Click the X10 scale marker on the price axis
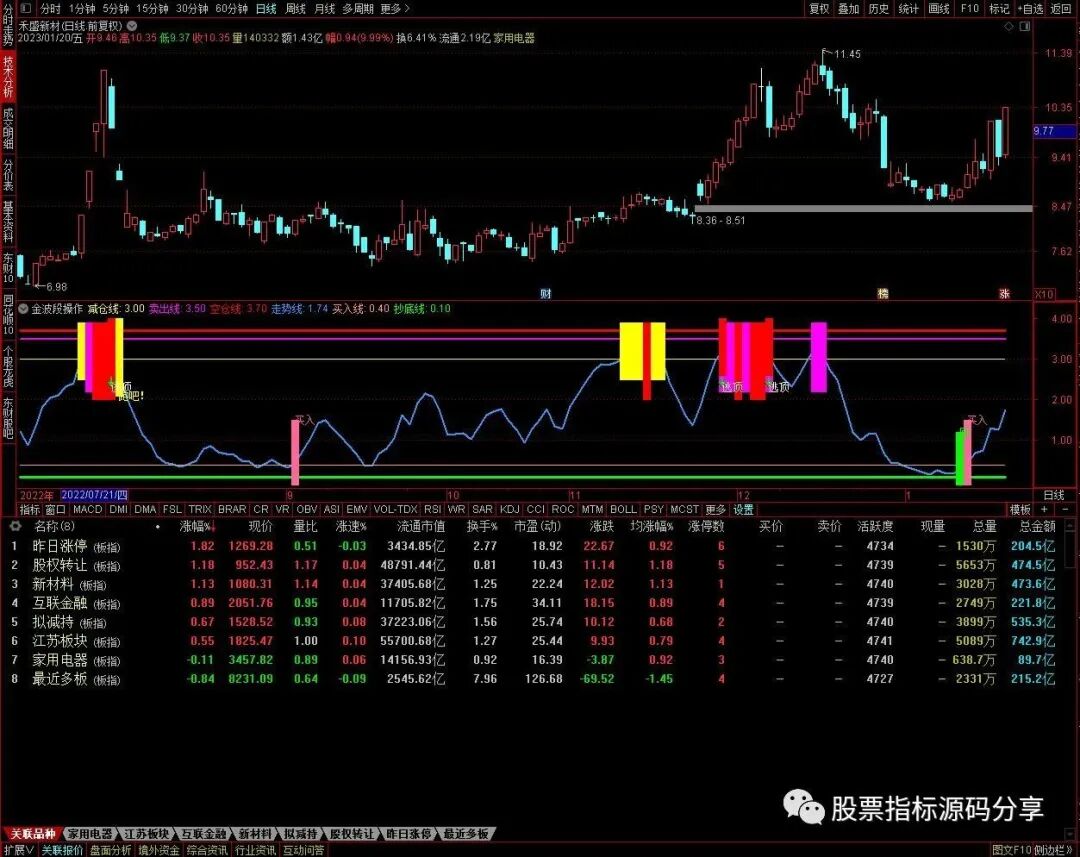The image size is (1080, 857). (1044, 294)
